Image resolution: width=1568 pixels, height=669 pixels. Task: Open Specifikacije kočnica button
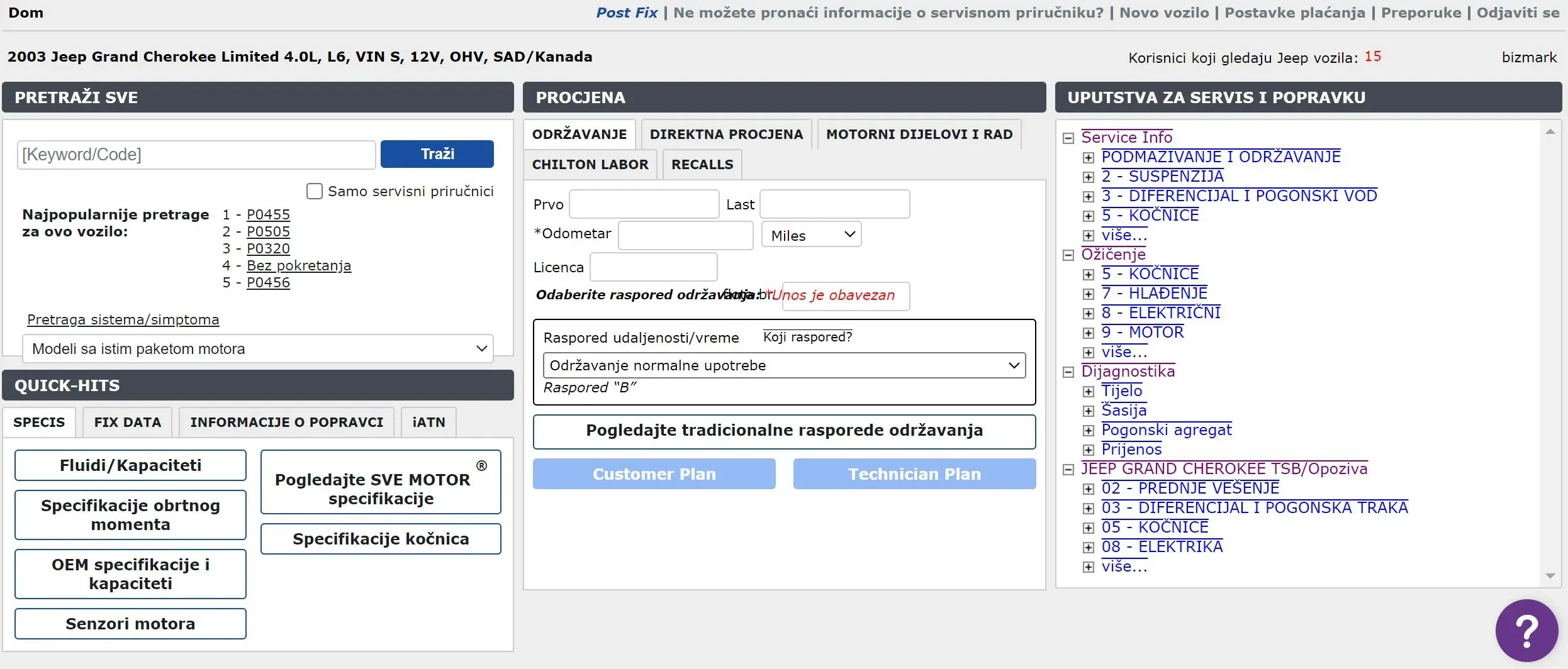click(x=381, y=539)
